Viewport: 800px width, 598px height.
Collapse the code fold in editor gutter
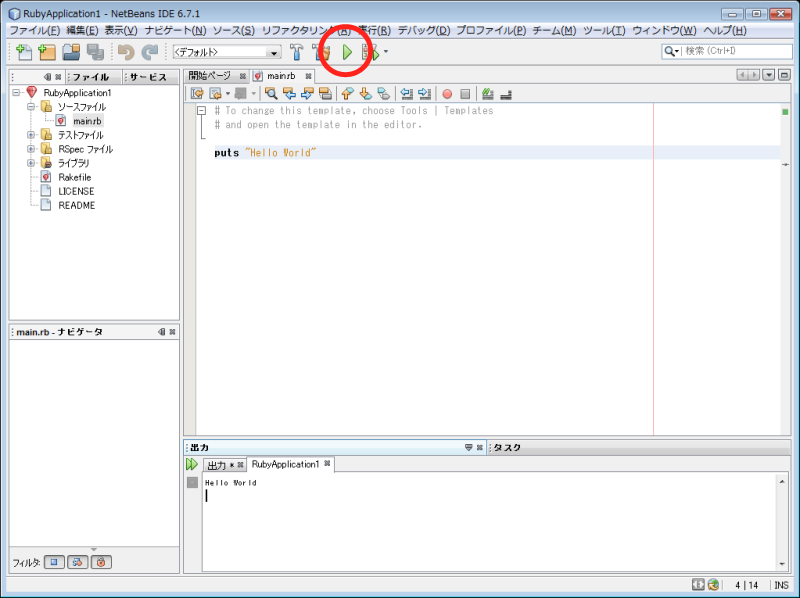click(202, 110)
